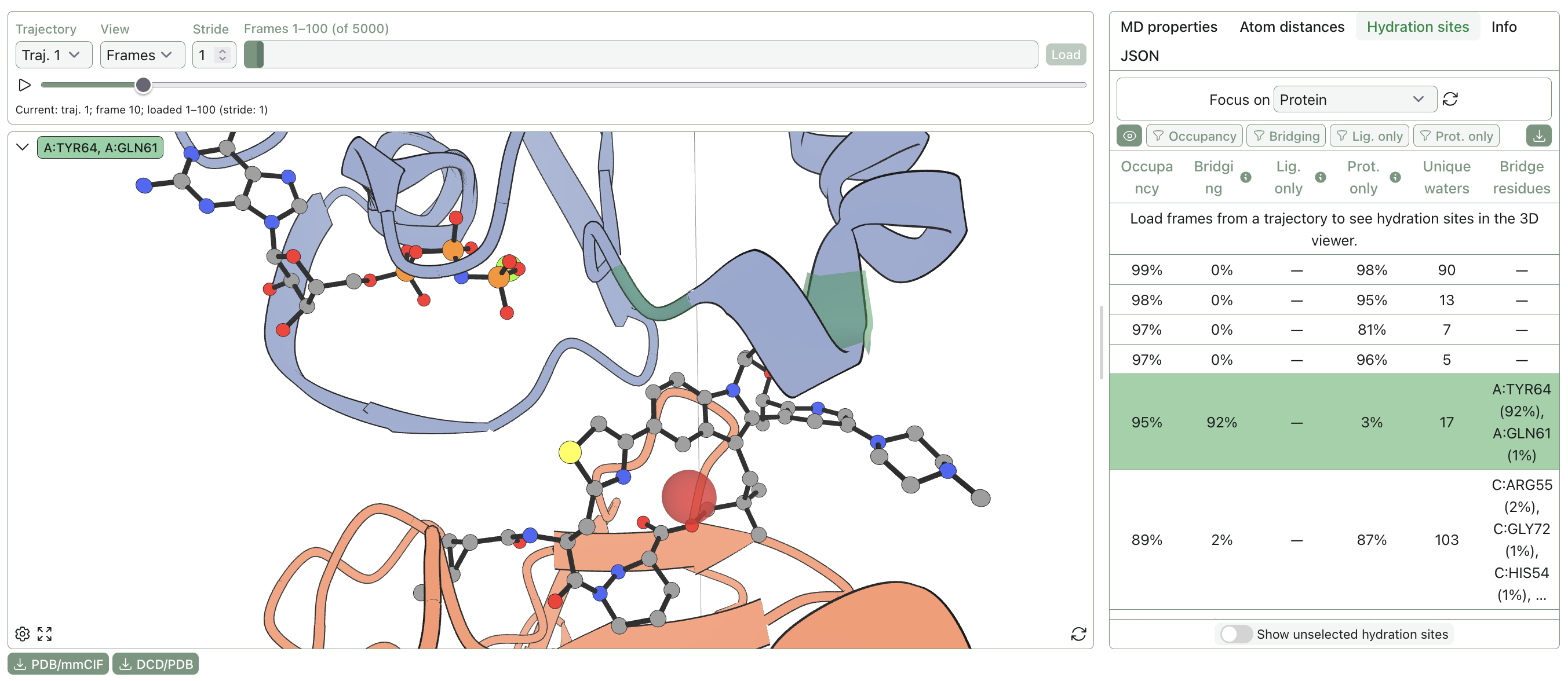Open viewer settings gear icon
Image resolution: width=1568 pixels, height=681 pixels.
click(23, 634)
